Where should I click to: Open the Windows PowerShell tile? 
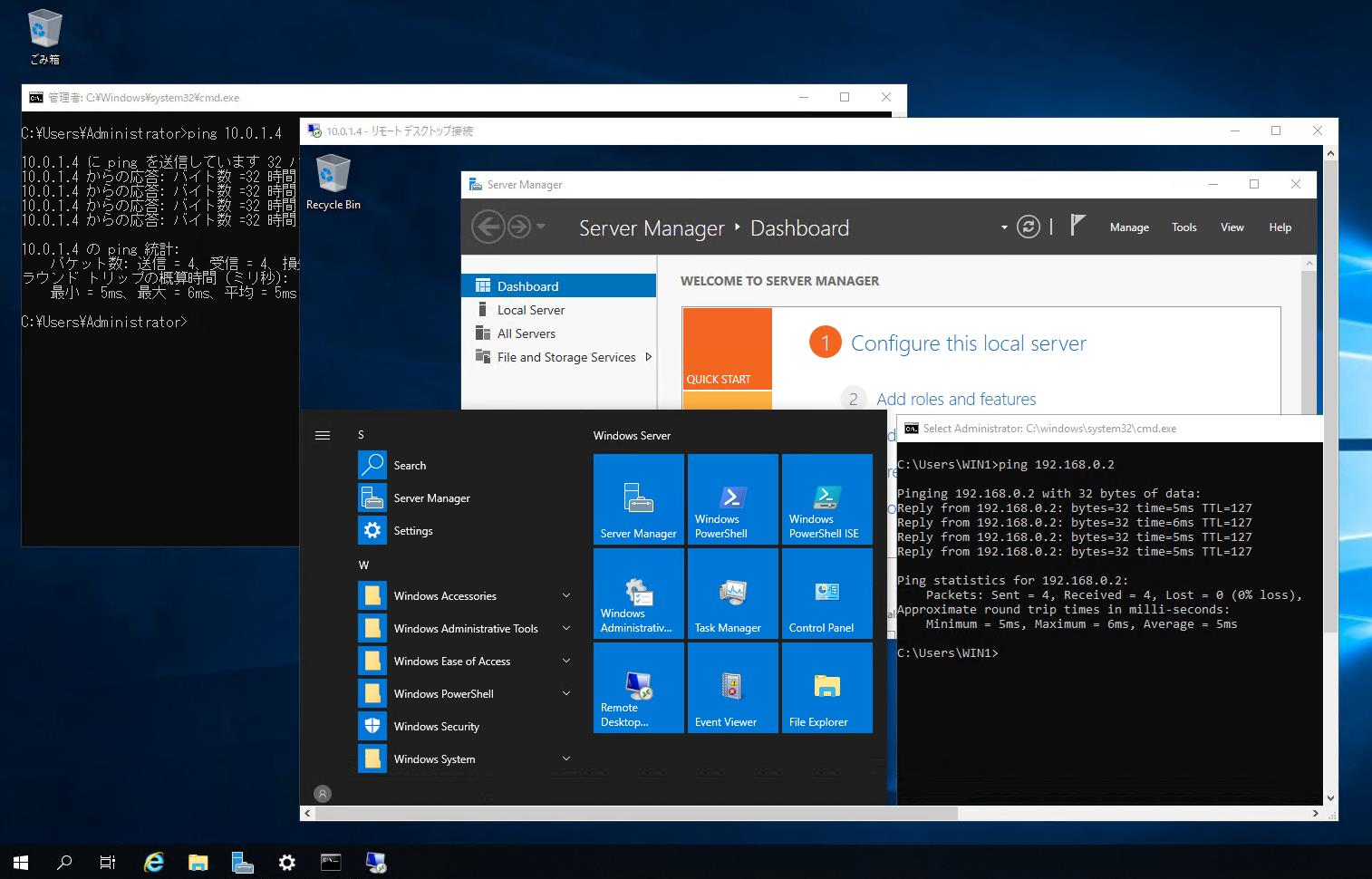733,499
